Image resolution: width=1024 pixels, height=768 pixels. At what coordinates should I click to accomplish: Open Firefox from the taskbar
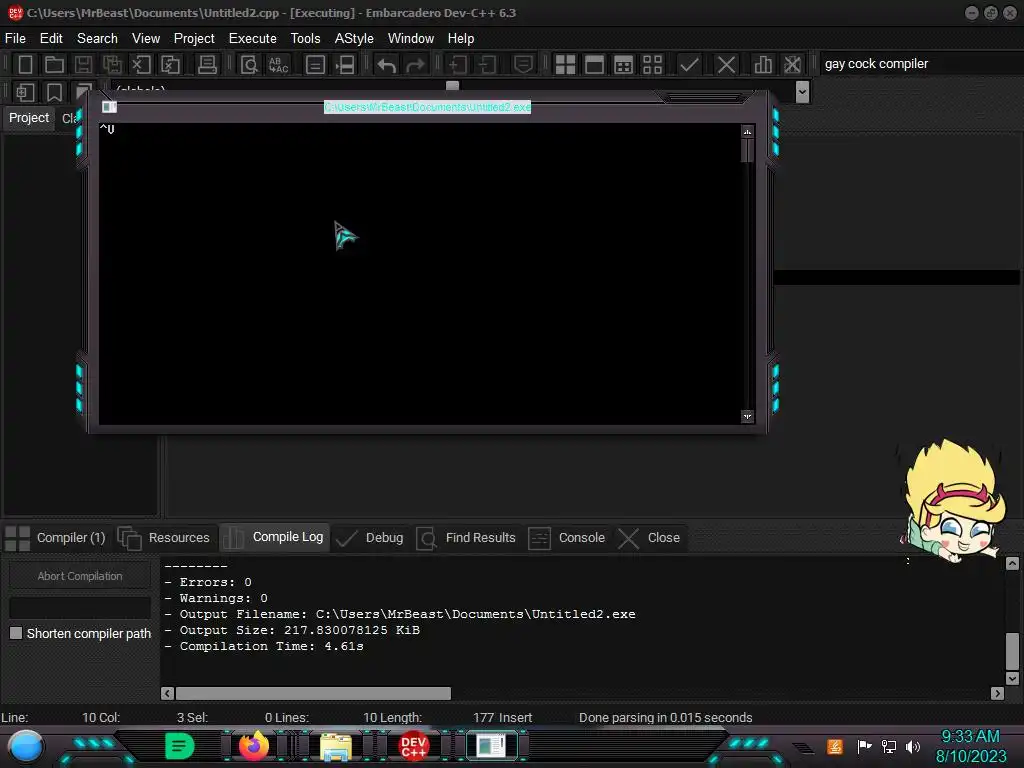(x=254, y=746)
